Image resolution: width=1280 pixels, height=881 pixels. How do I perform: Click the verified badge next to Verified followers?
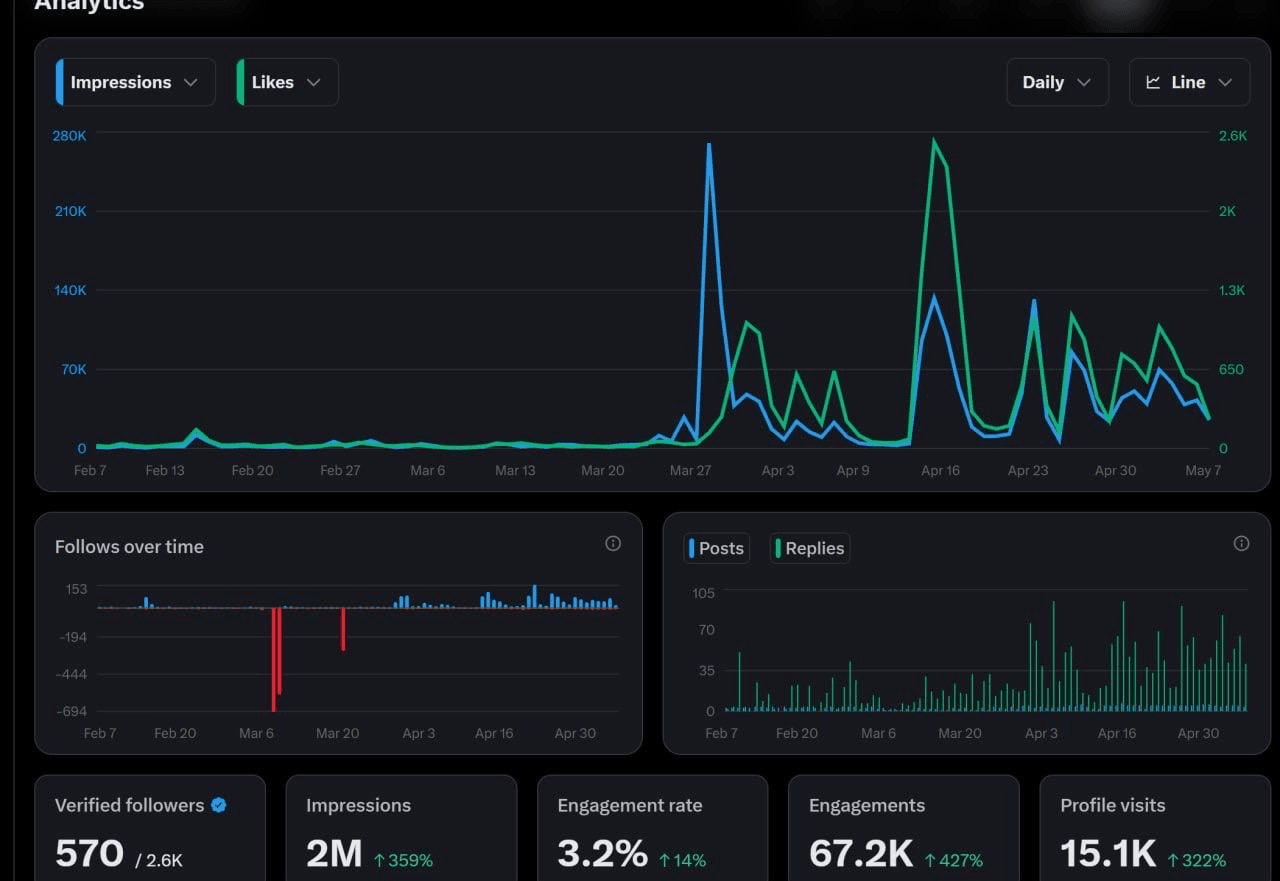(x=219, y=805)
